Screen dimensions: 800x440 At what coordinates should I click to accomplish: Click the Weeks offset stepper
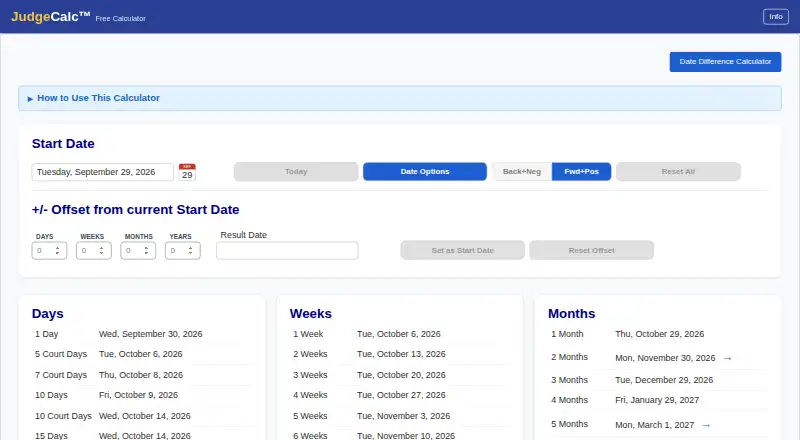(x=93, y=251)
